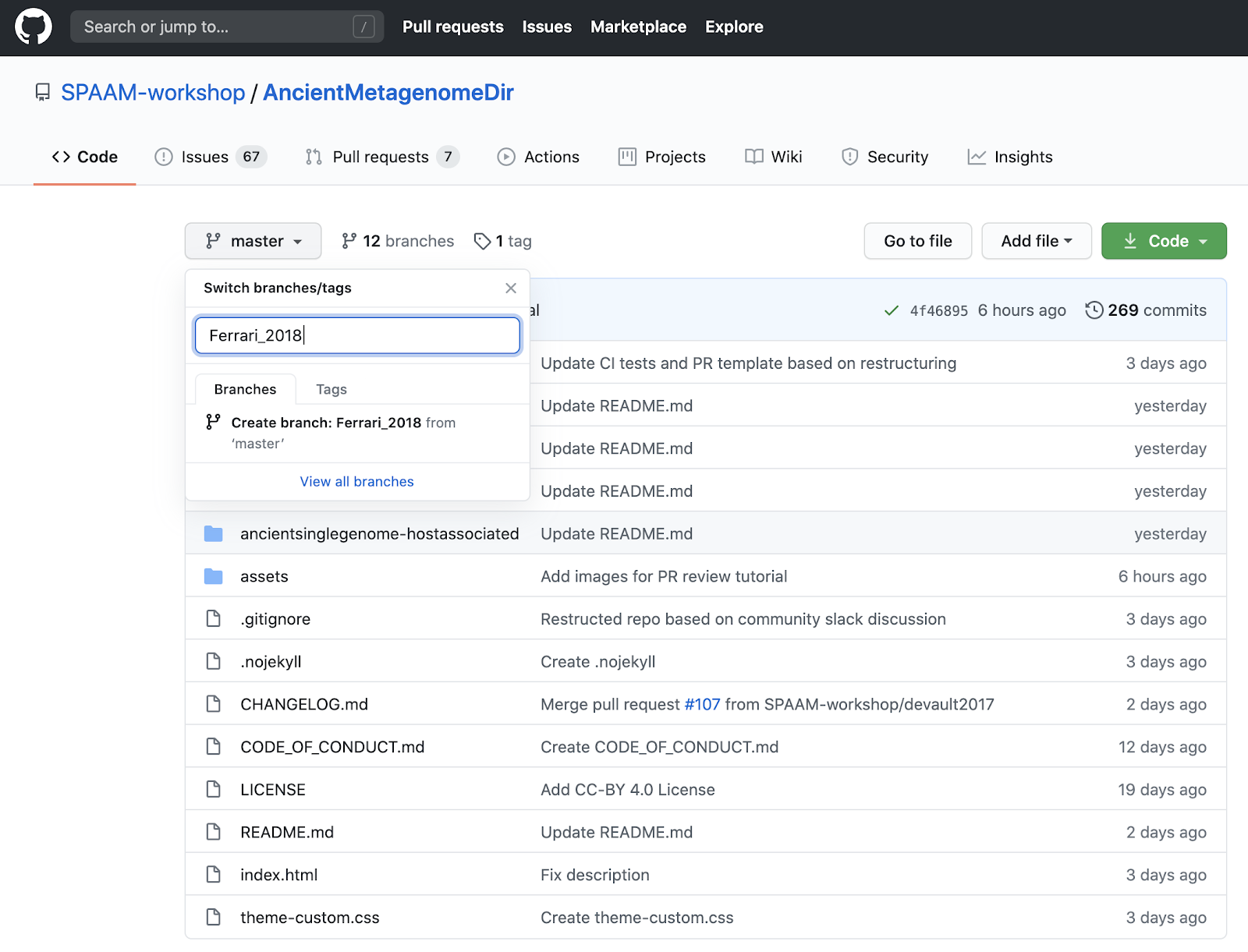Open Issues in top navigation
Image resolution: width=1248 pixels, height=952 pixels.
pyautogui.click(x=547, y=27)
